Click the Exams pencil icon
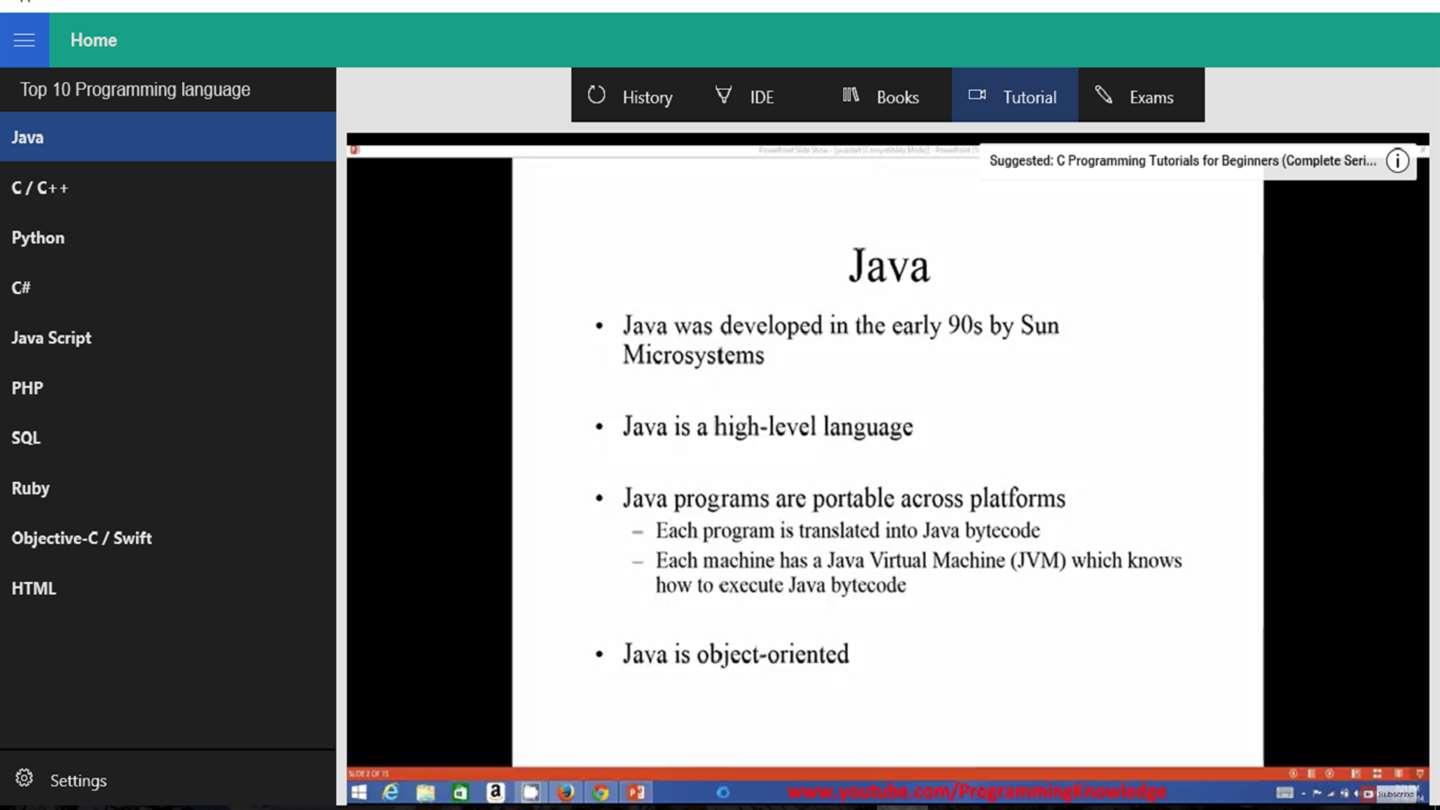The height and width of the screenshot is (810, 1440). 1103,95
